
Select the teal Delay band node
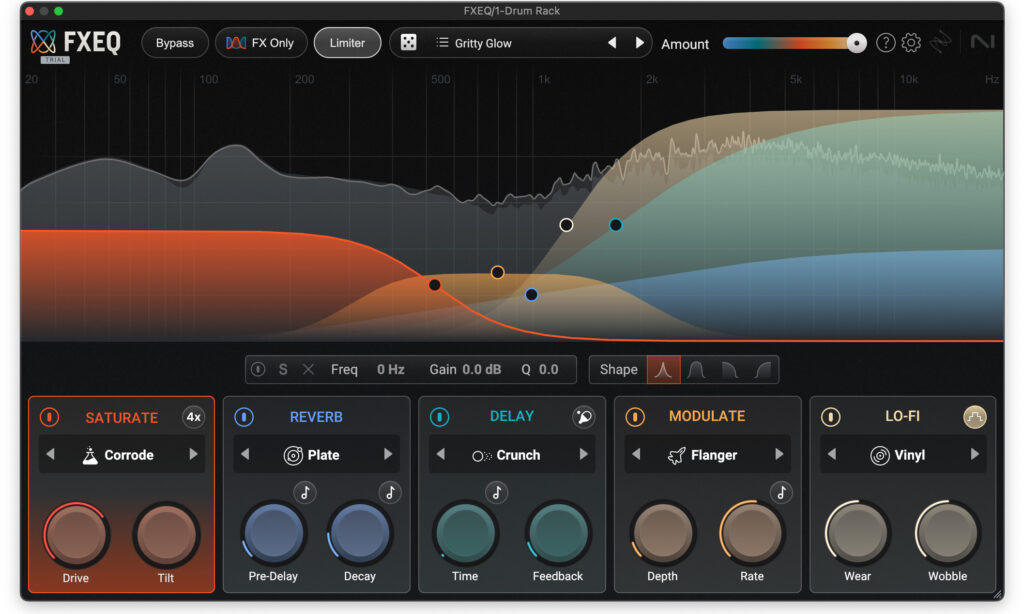[615, 225]
